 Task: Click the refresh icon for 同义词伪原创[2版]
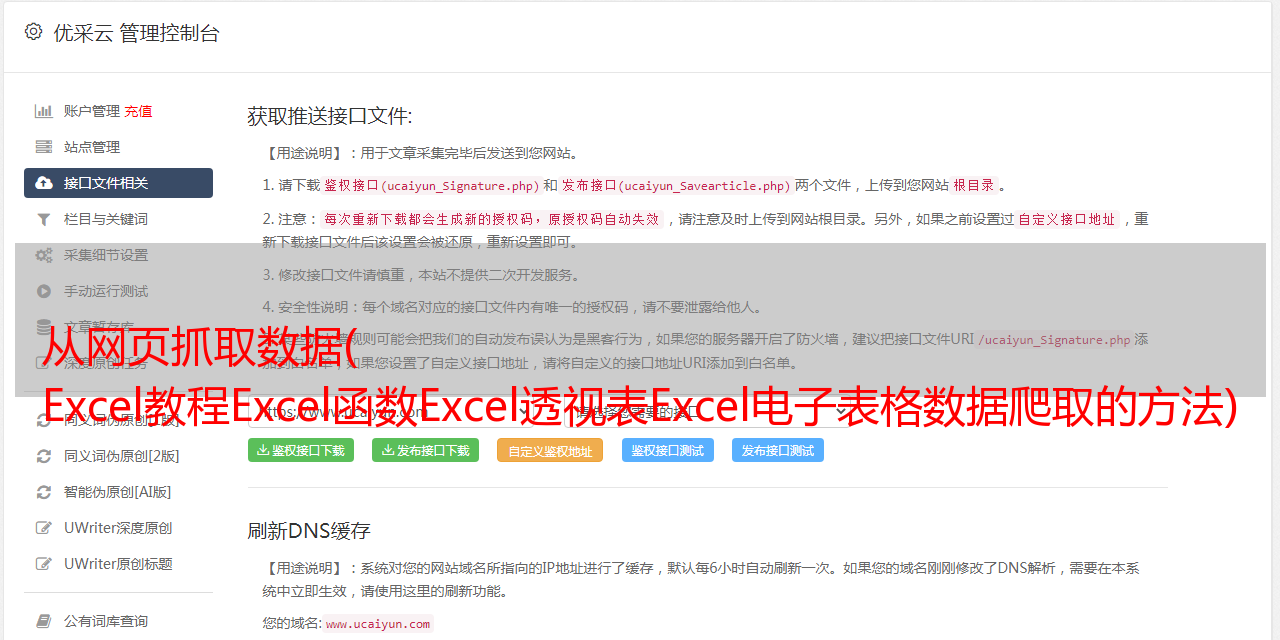click(44, 456)
